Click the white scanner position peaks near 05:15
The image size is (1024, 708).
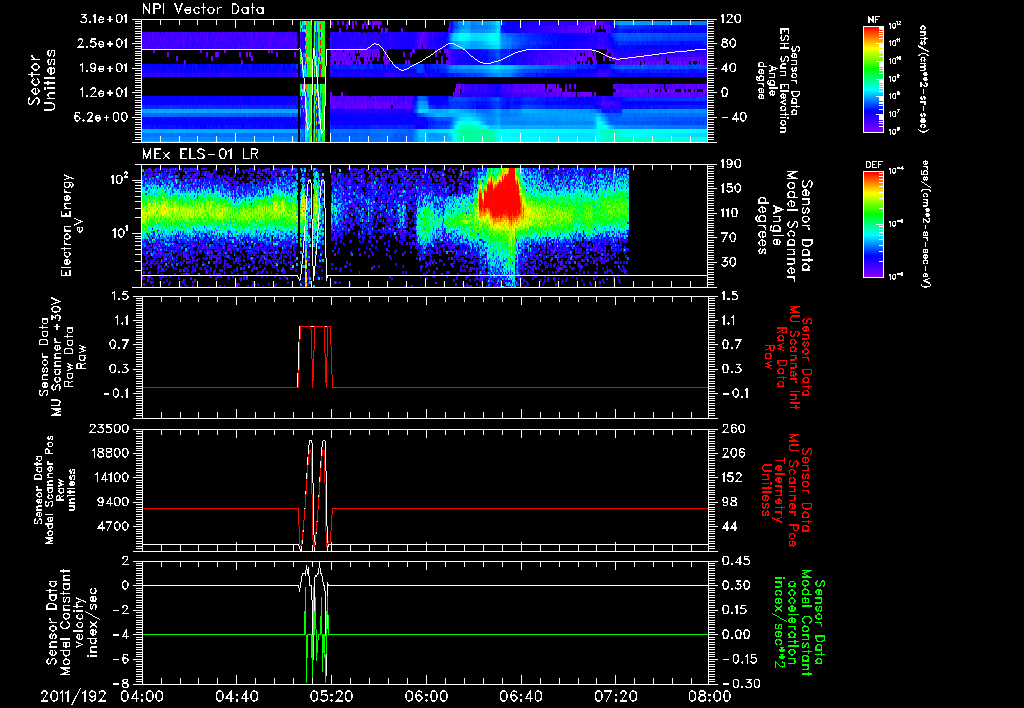[317, 493]
